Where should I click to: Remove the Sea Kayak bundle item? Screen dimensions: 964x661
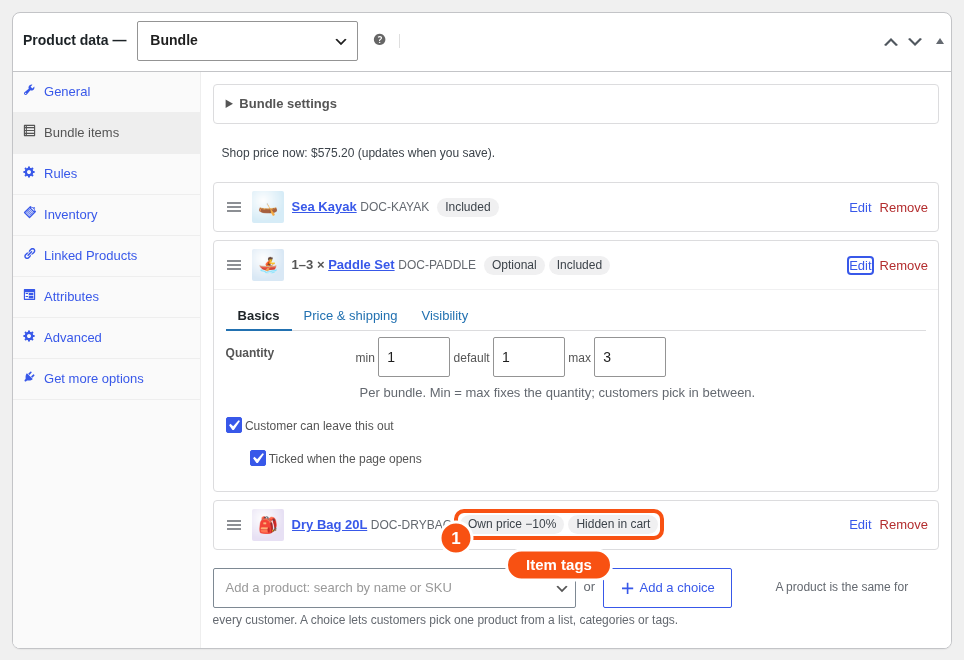[x=903, y=208]
